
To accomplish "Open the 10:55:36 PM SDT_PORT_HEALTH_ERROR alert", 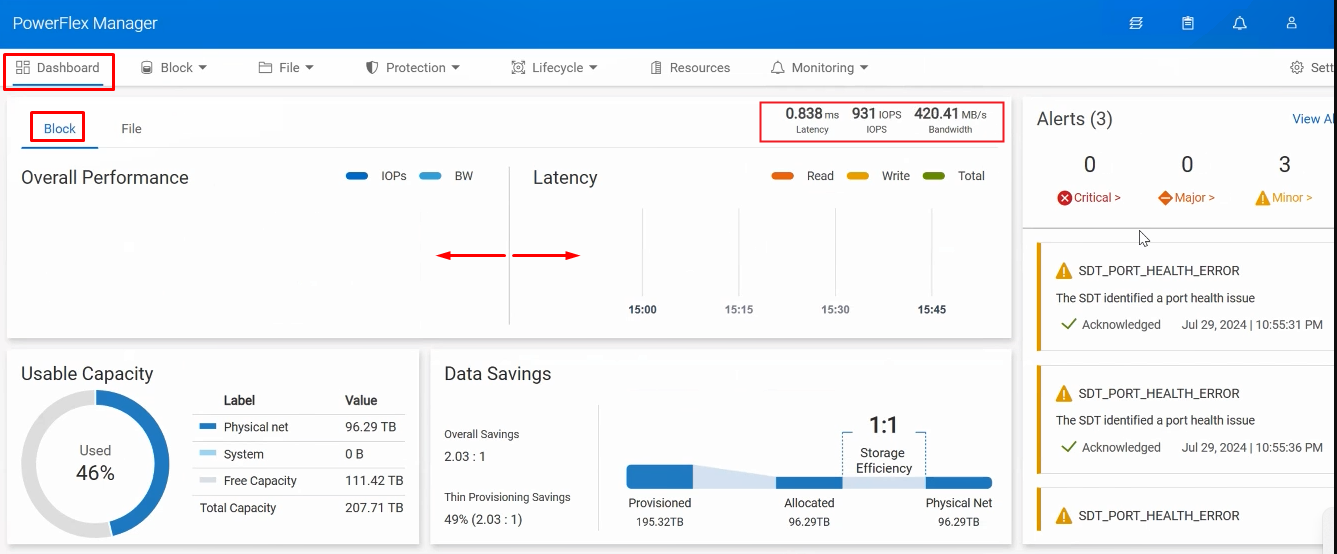I will [1185, 420].
